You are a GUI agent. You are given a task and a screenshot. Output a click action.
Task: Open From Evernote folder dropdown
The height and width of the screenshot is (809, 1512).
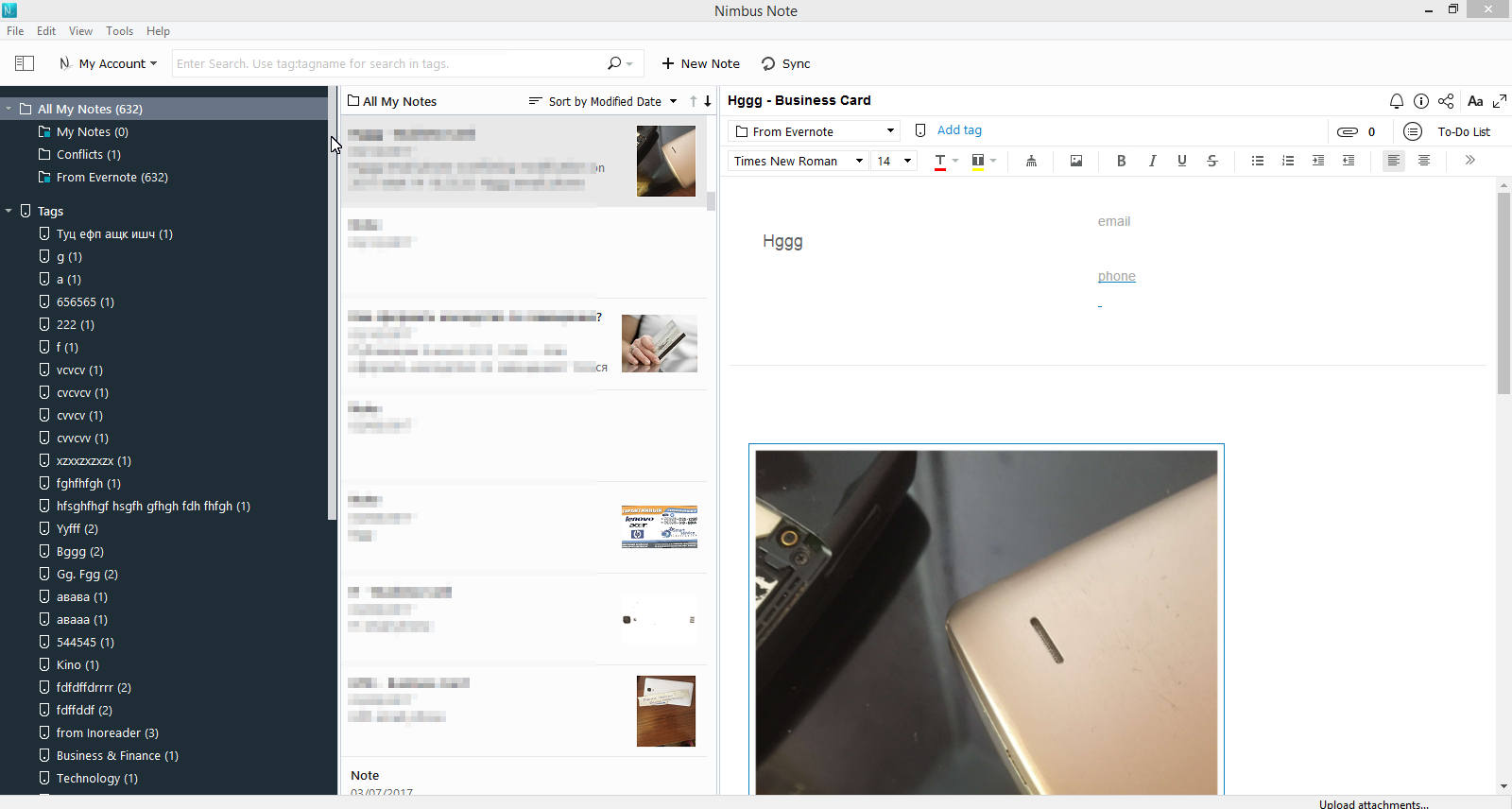pos(814,131)
